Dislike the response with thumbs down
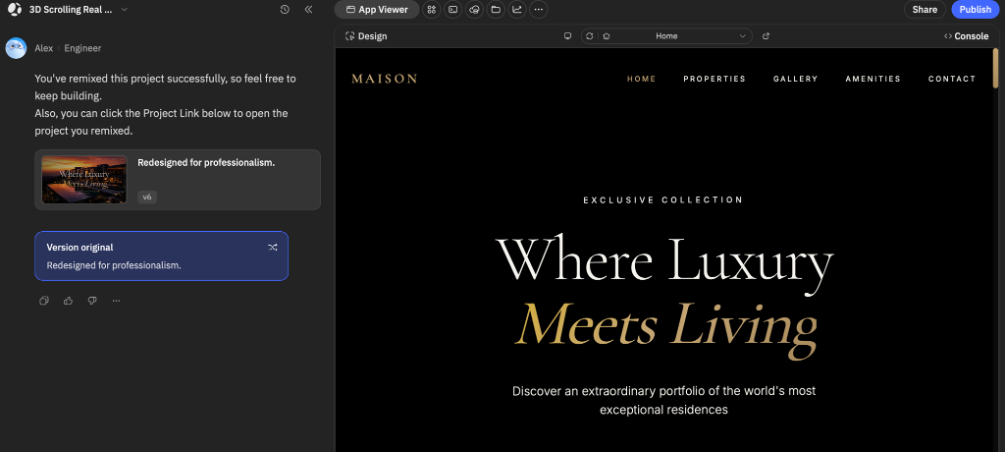 [92, 301]
